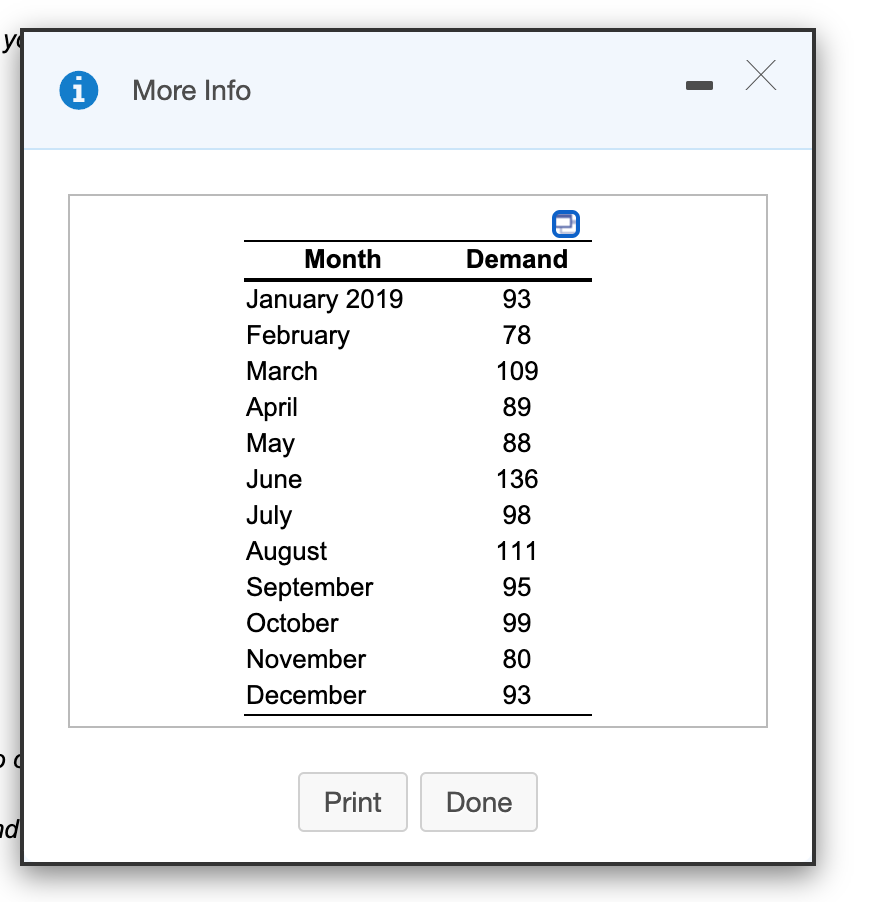Viewport: 880px width, 902px height.
Task: Select demand value 93 for January 2019
Action: click(516, 299)
